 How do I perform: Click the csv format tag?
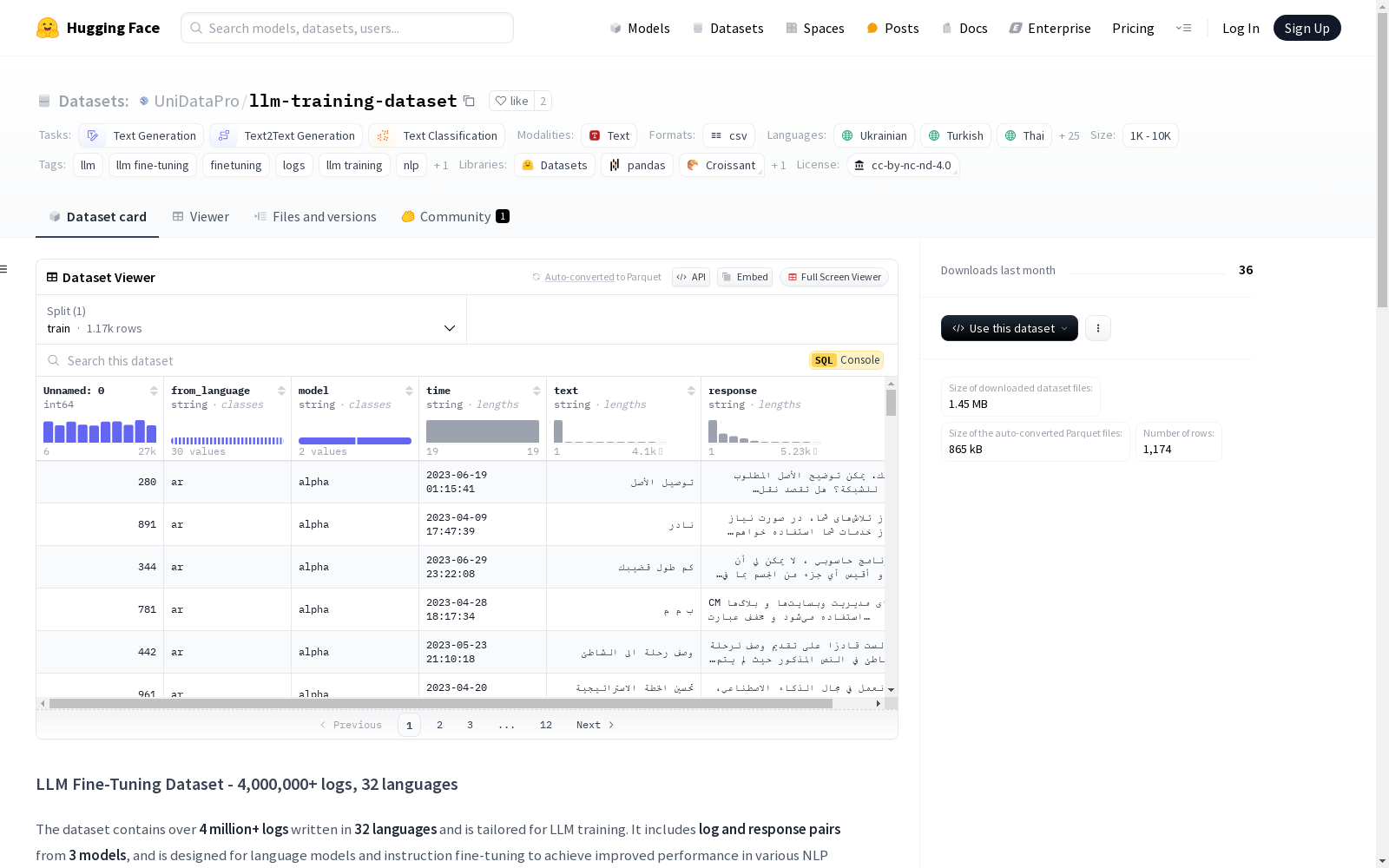point(728,135)
